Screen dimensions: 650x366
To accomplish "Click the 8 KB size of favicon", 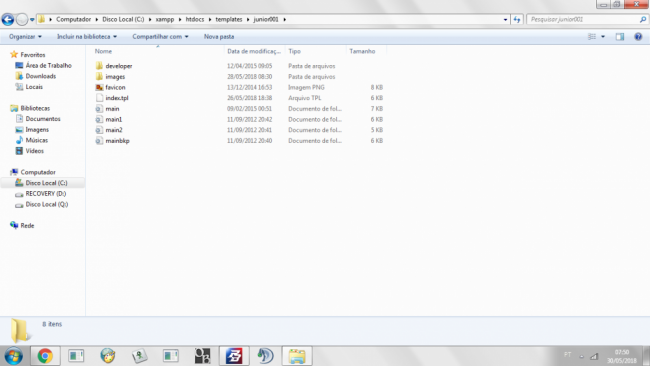I will (377, 87).
